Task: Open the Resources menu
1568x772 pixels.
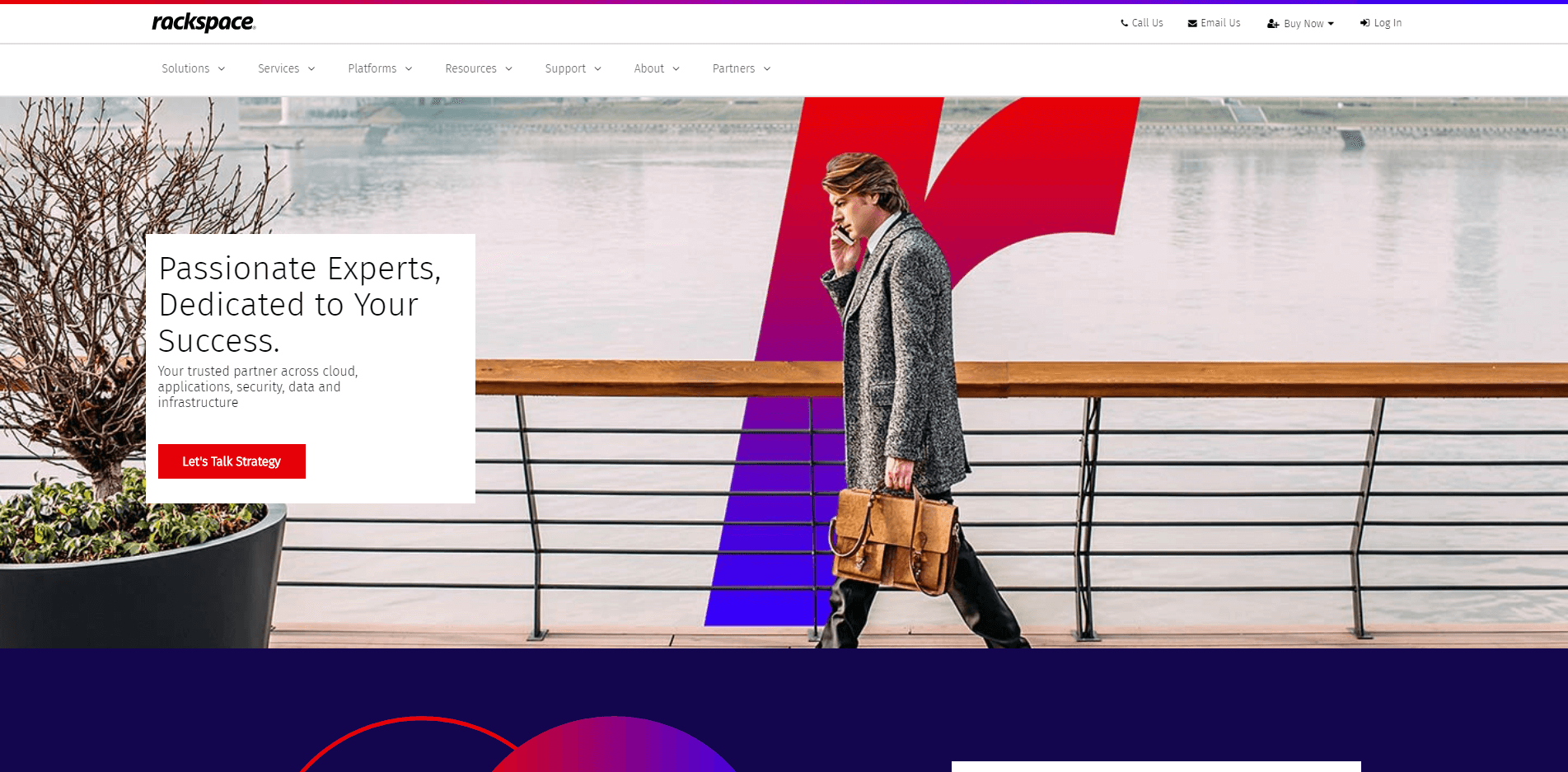Action: click(x=470, y=68)
